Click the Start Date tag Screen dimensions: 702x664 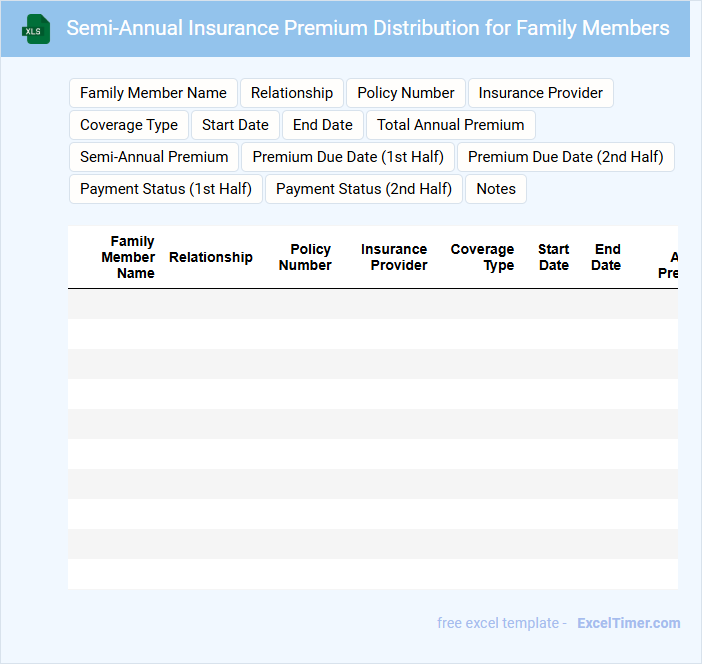[x=235, y=125]
